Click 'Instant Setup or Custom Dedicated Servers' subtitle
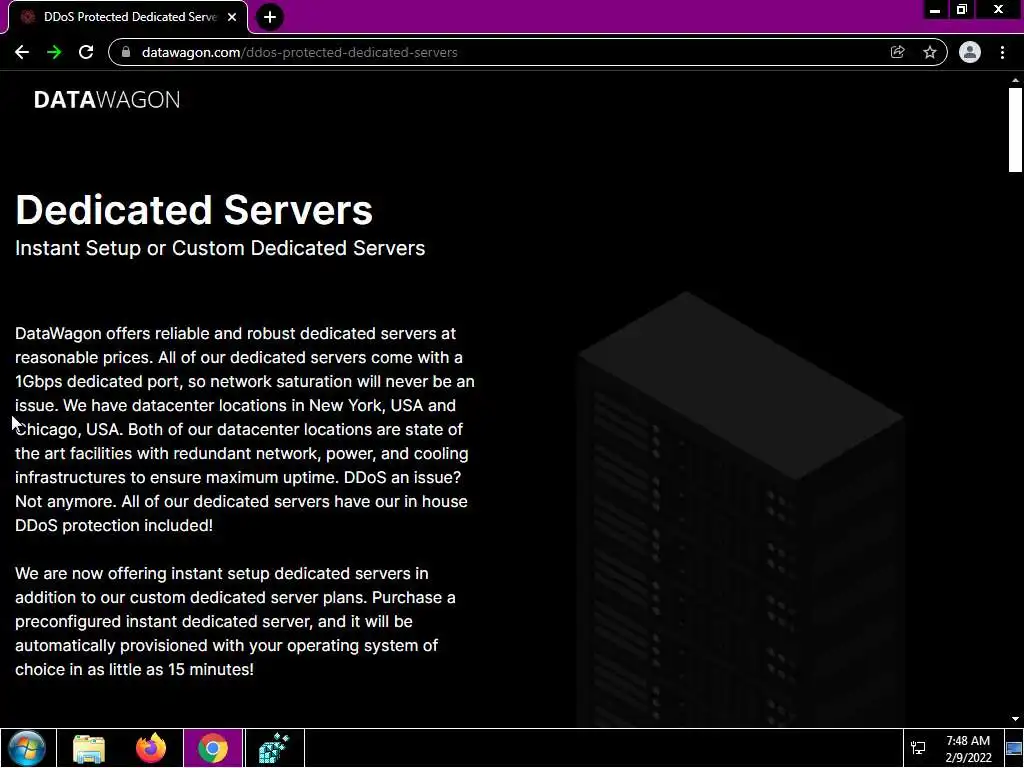This screenshot has width=1024, height=768. [x=220, y=248]
